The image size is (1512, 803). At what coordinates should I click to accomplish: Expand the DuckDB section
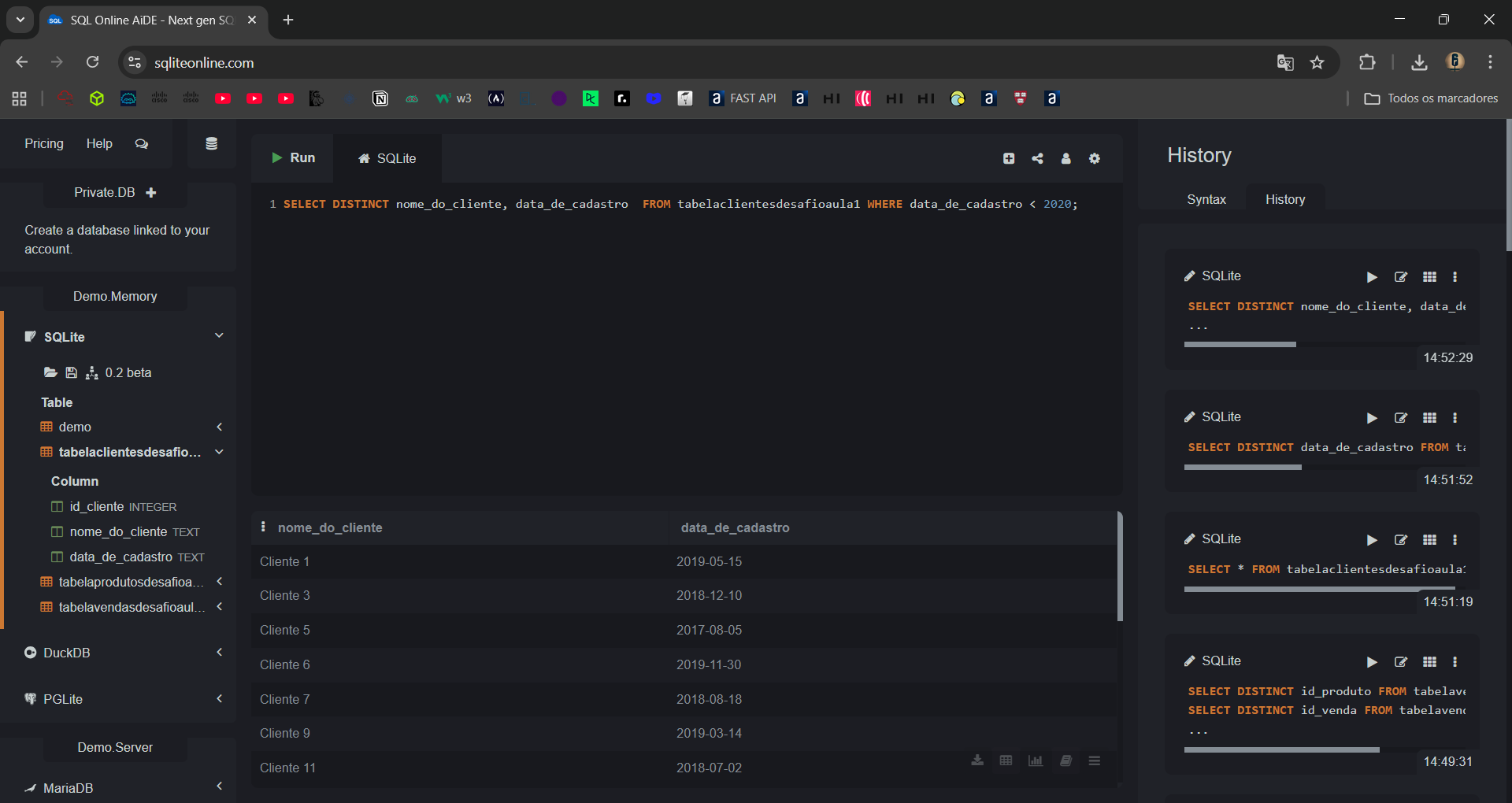click(x=219, y=653)
